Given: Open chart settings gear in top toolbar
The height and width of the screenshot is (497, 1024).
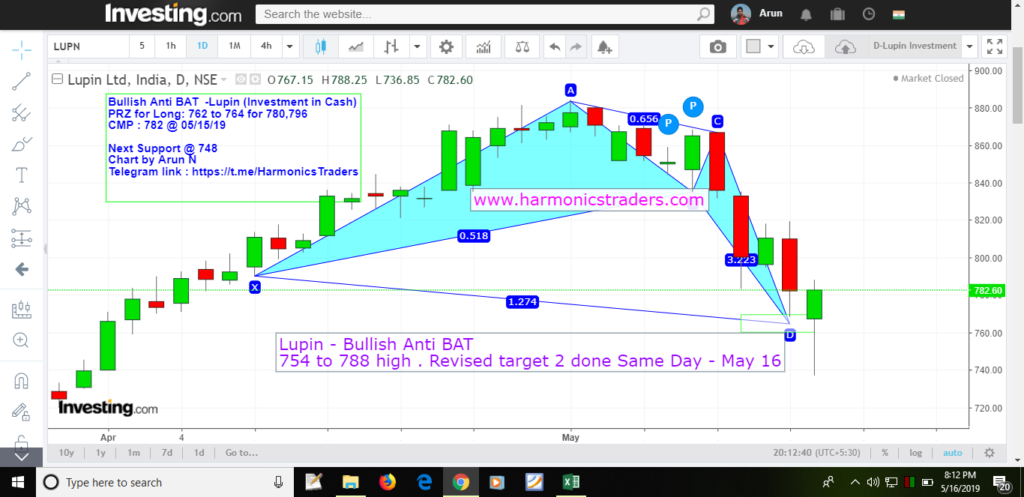Looking at the screenshot, I should (446, 47).
